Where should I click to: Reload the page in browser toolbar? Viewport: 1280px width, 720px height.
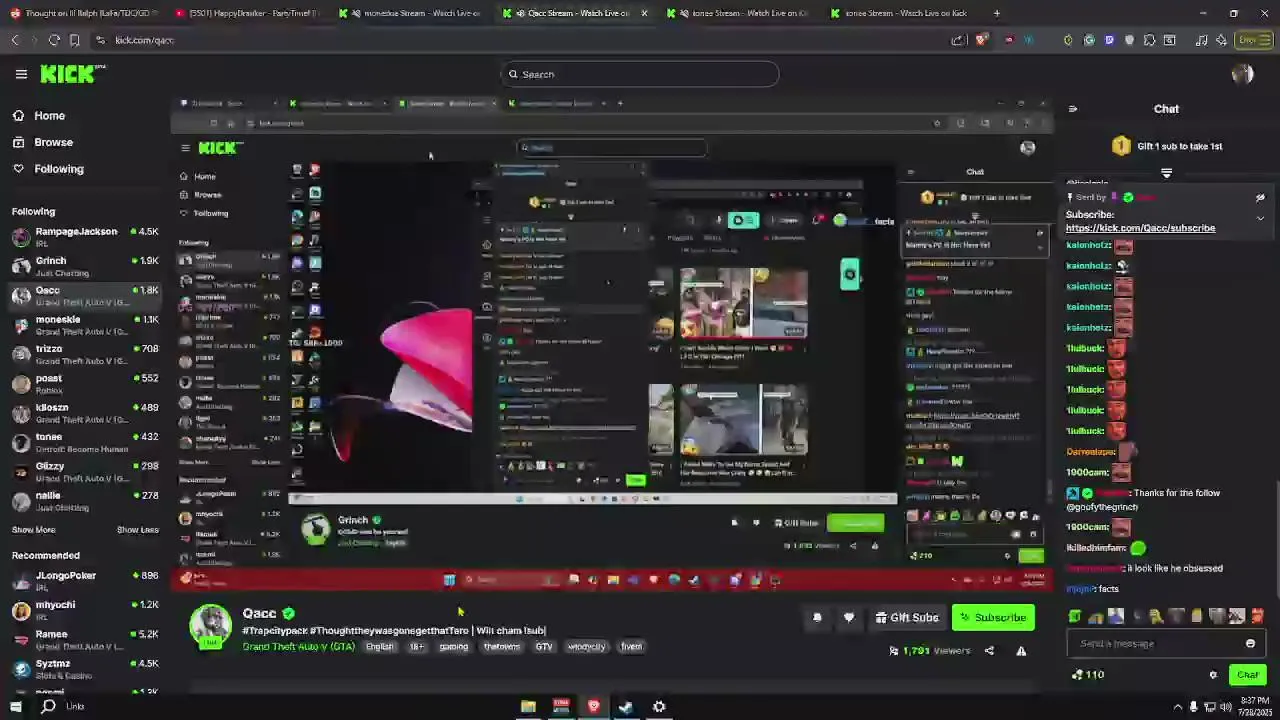[54, 40]
